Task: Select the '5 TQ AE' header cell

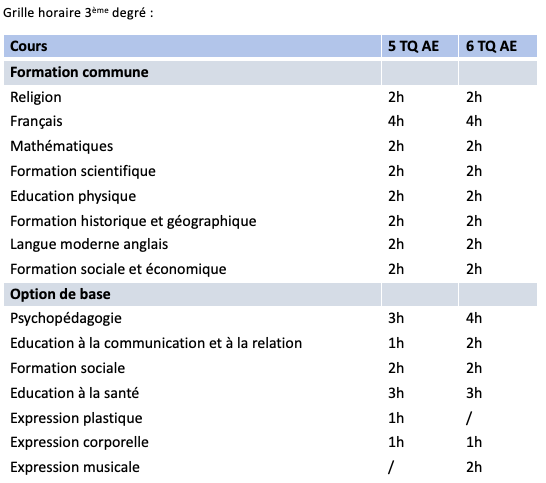Action: (x=420, y=46)
